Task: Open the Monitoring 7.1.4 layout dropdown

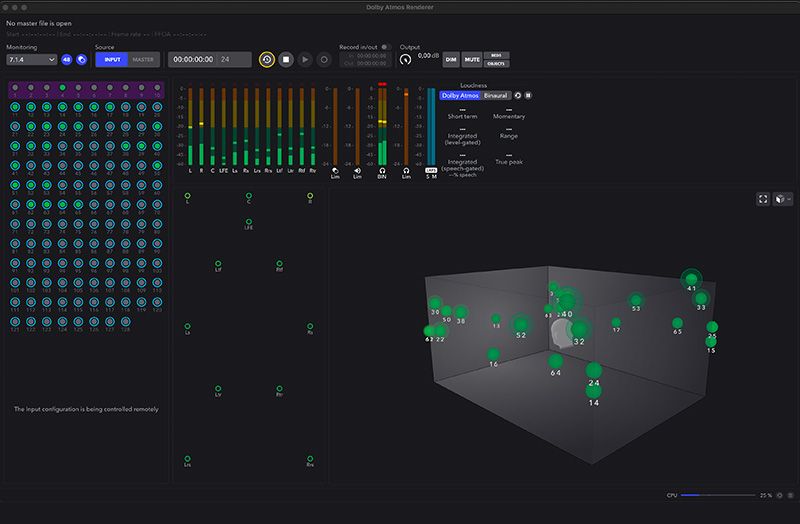Action: point(31,60)
